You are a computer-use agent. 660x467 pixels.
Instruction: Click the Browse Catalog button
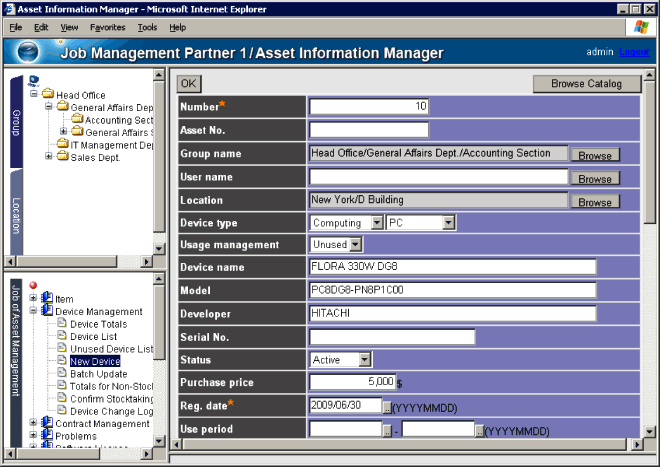pos(586,84)
